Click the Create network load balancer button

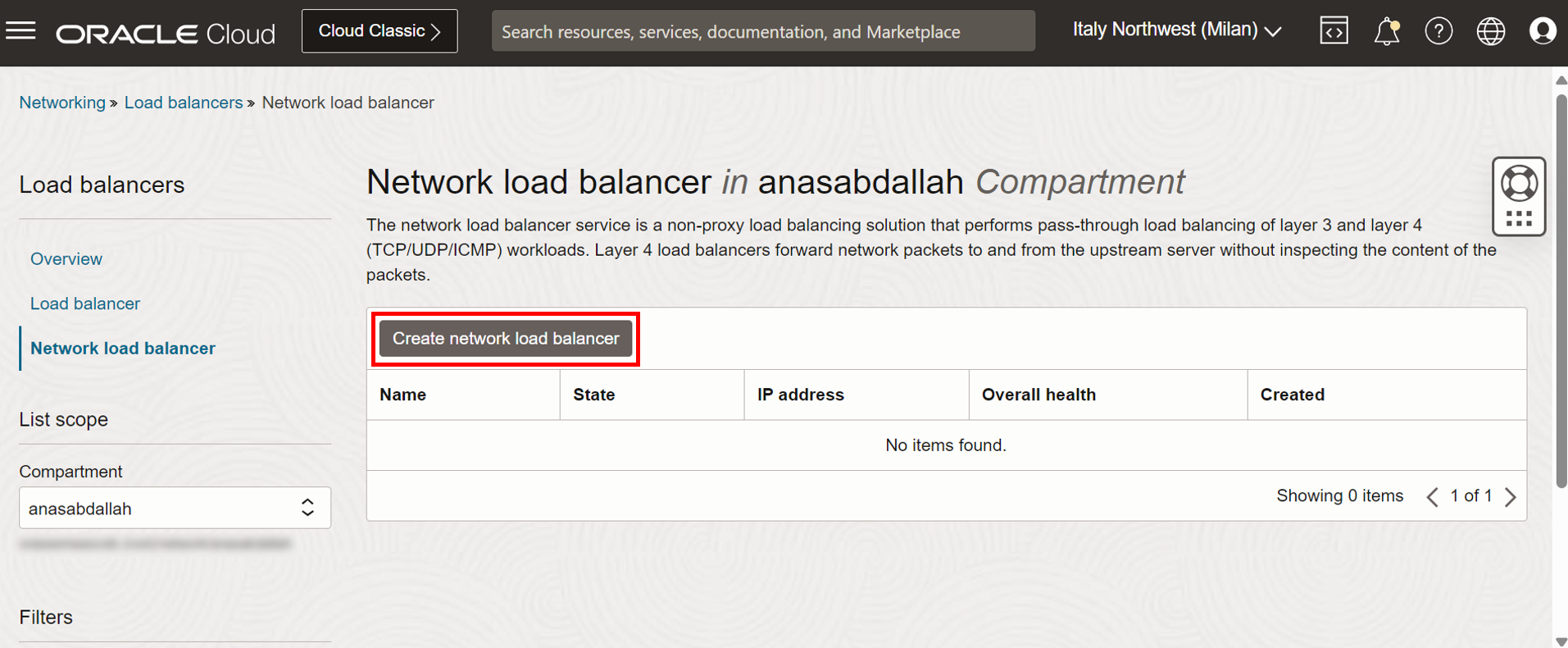click(506, 339)
